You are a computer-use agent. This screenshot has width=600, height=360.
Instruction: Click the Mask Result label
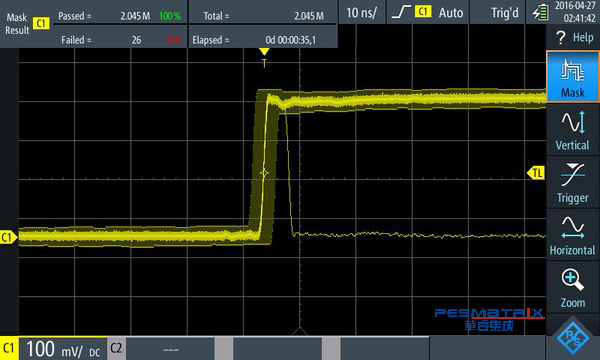click(17, 23)
